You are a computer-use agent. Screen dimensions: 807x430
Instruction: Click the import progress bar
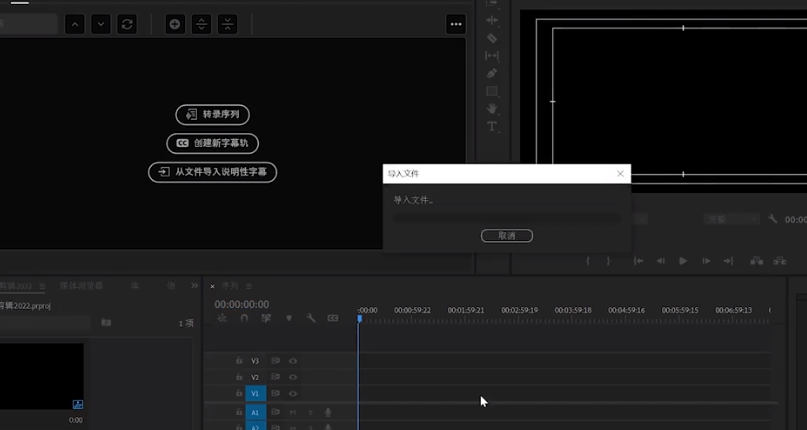pyautogui.click(x=507, y=218)
